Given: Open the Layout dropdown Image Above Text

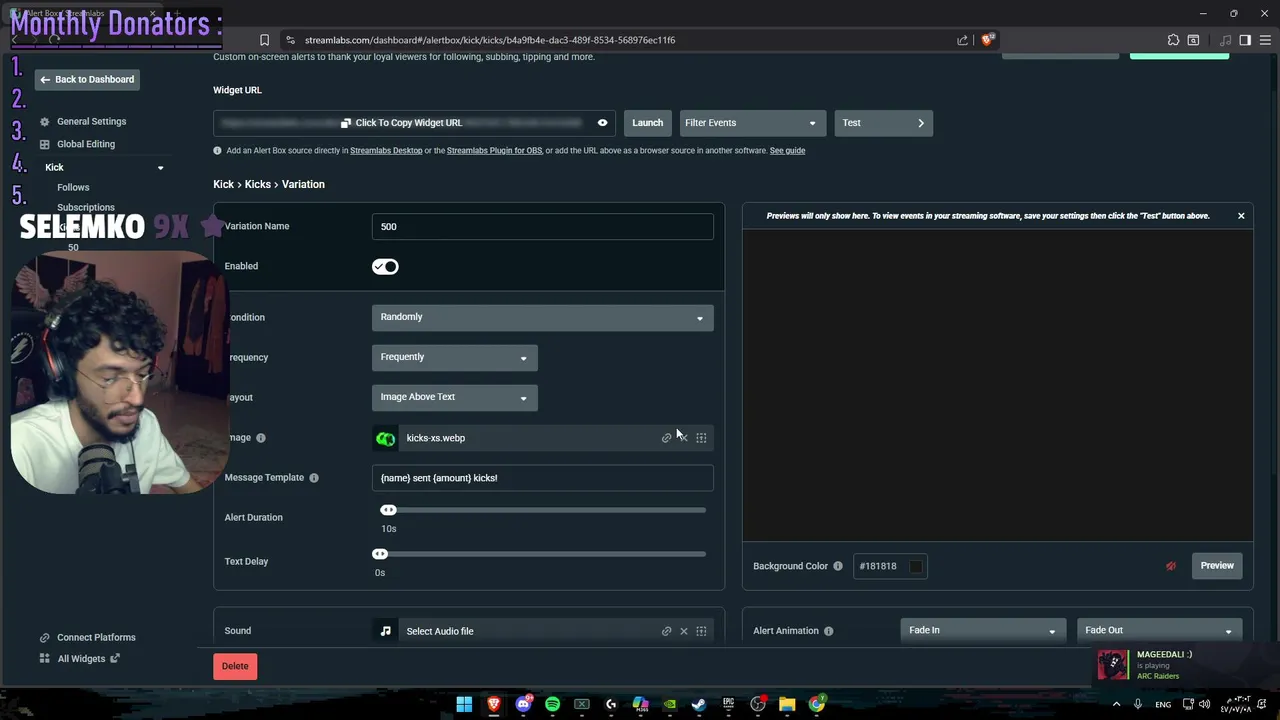Looking at the screenshot, I should click(454, 397).
